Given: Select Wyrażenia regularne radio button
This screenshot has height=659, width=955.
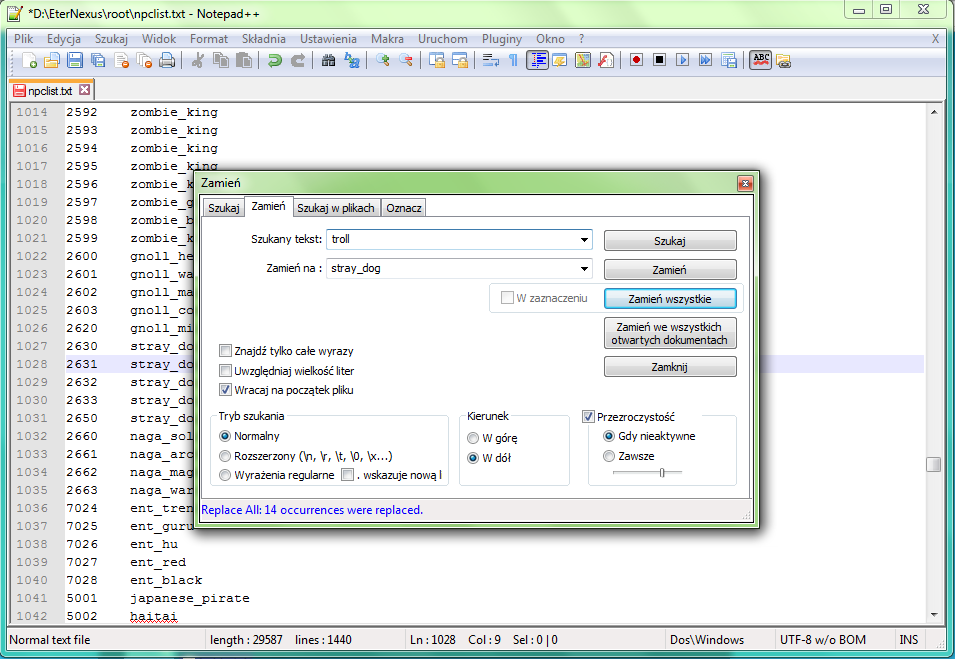Looking at the screenshot, I should [x=225, y=475].
